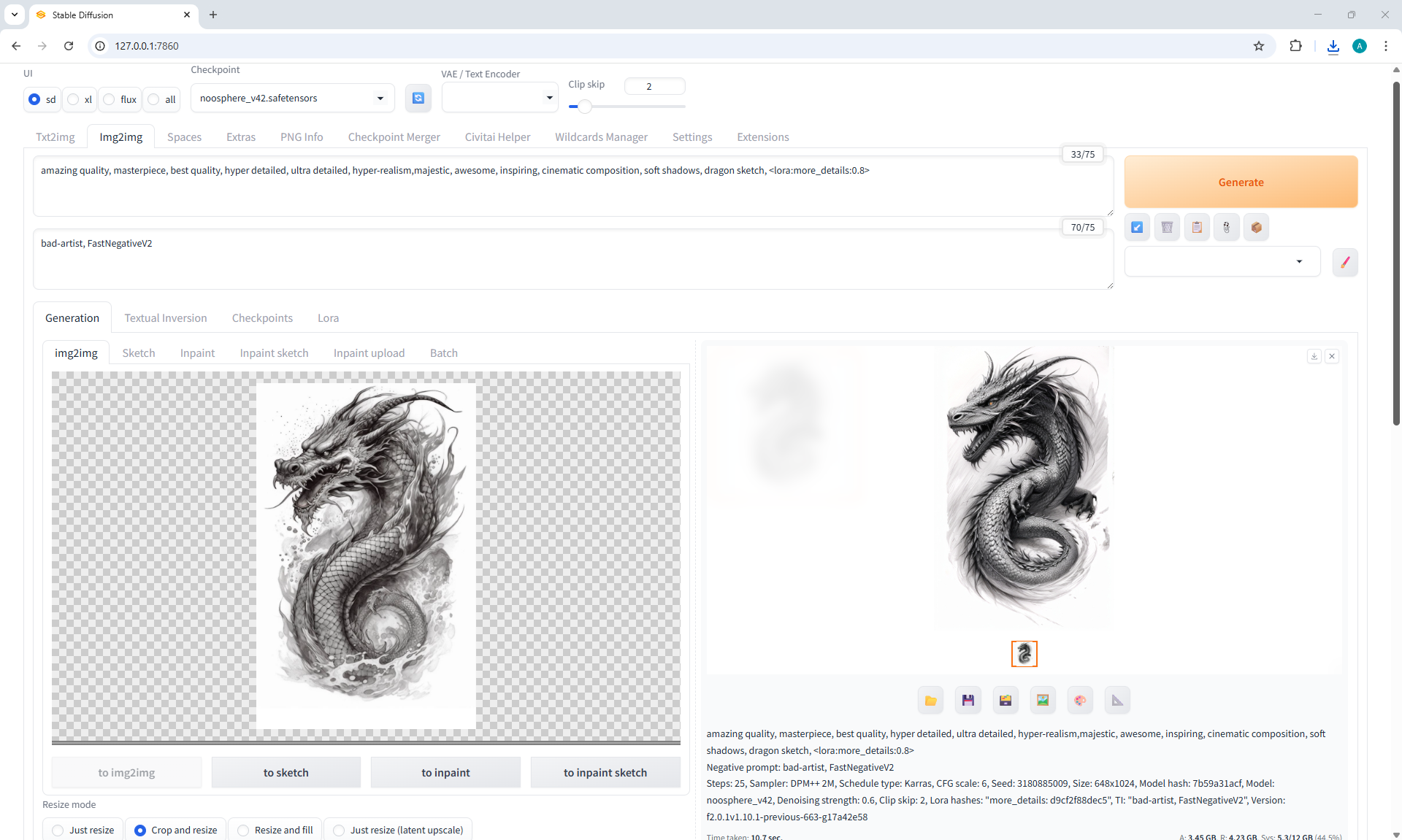The height and width of the screenshot is (840, 1402).
Task: Click the to inpaint button
Action: tap(445, 773)
